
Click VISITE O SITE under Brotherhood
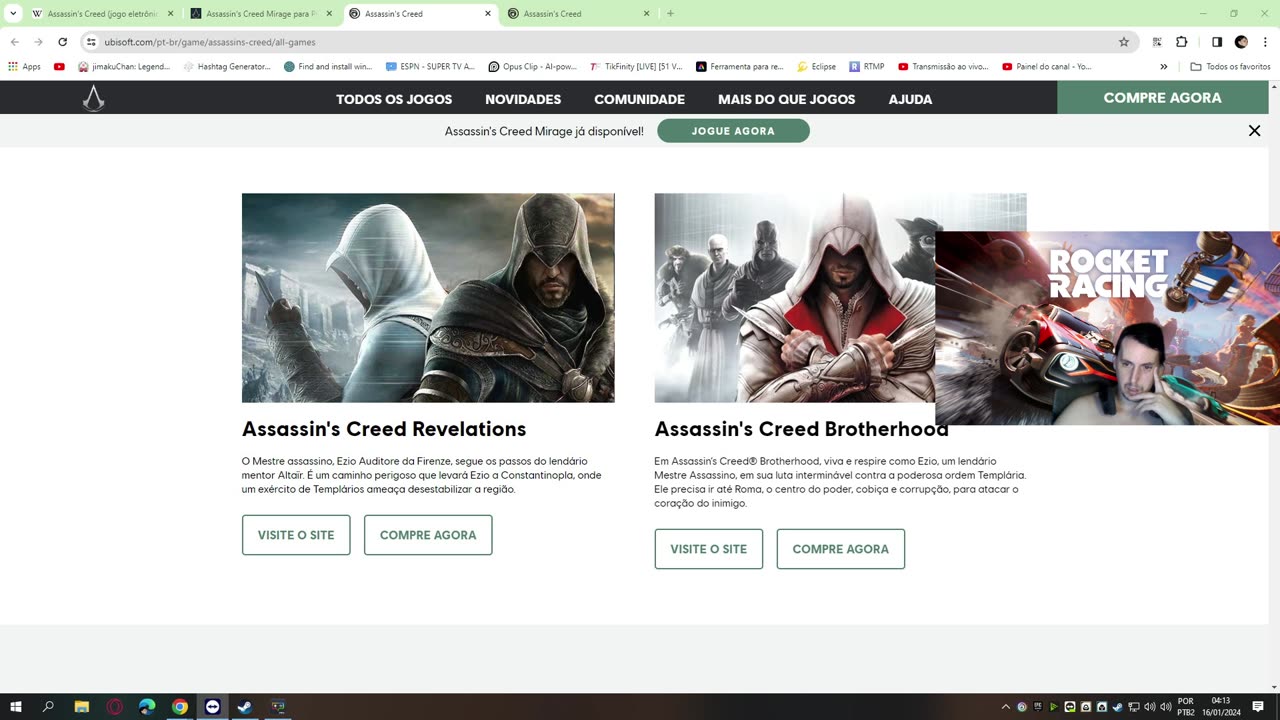pyautogui.click(x=708, y=549)
